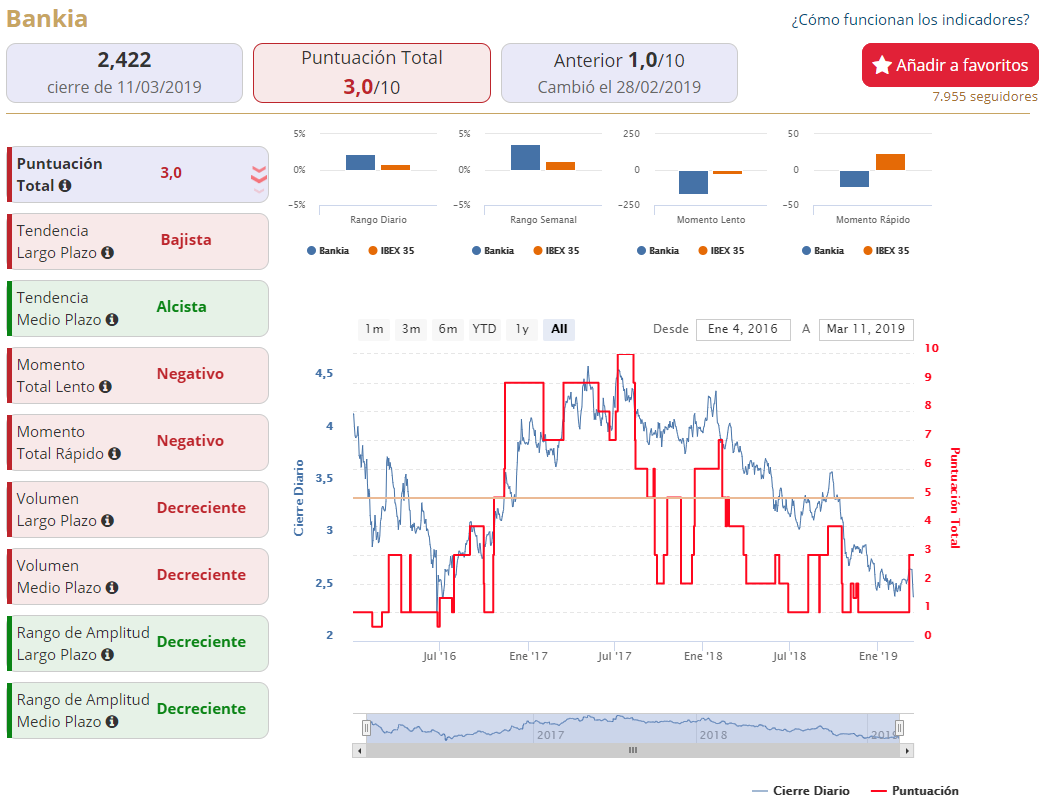Open info icon for Momento Total Rápido
1048x806 pixels.
(115, 453)
